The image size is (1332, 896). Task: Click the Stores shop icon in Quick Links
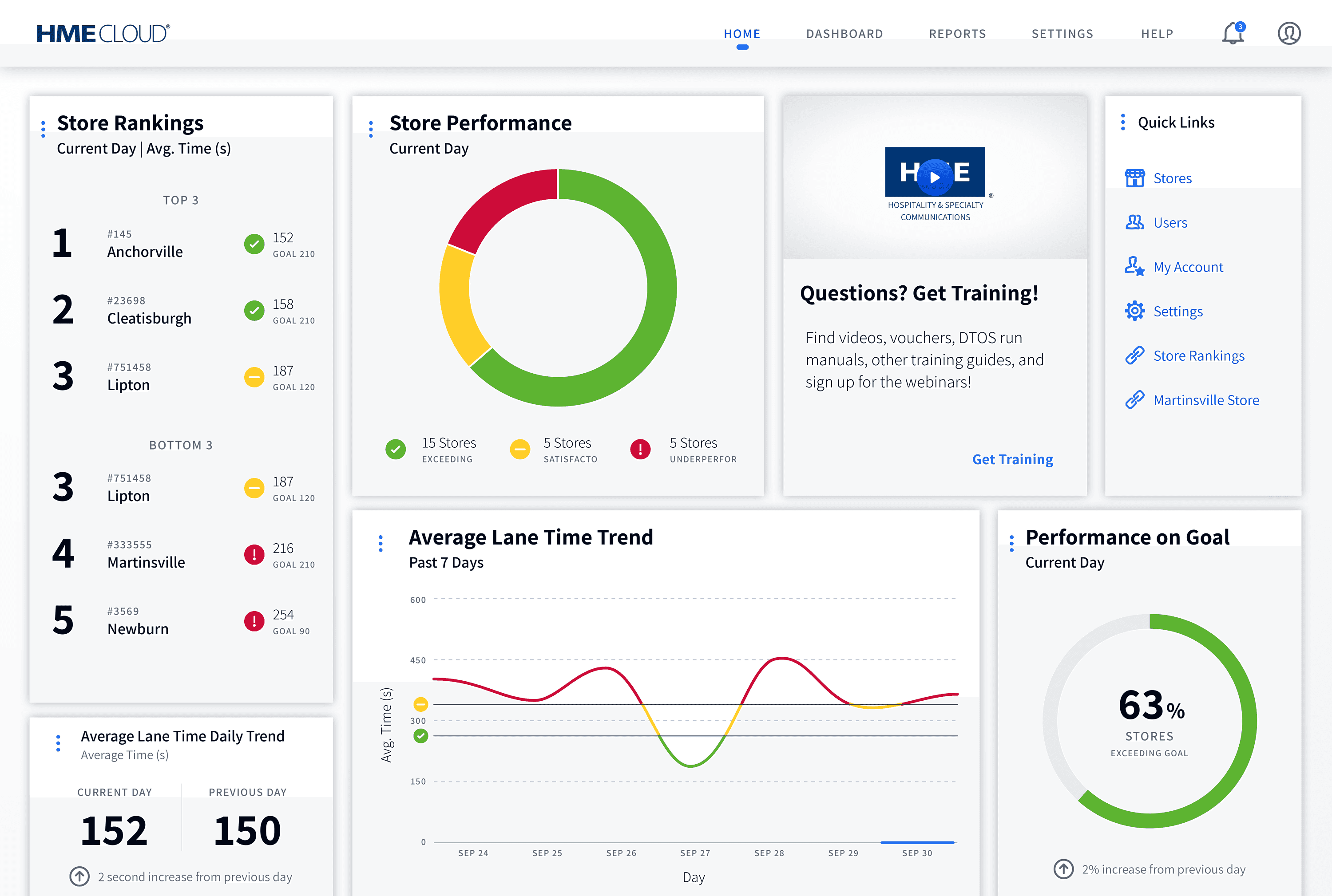[x=1134, y=178]
